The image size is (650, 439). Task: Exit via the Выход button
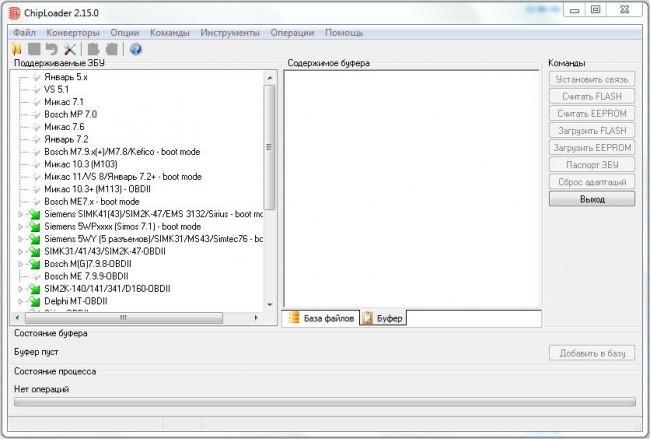click(592, 199)
